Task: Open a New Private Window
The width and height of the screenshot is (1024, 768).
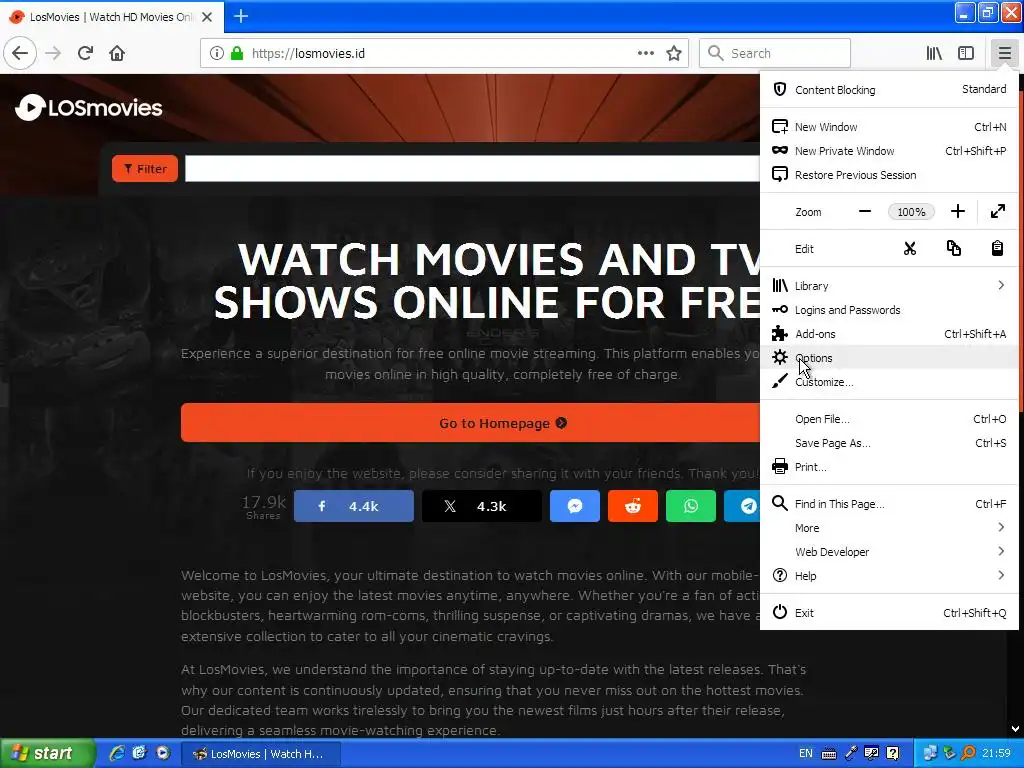Action: tap(889, 151)
